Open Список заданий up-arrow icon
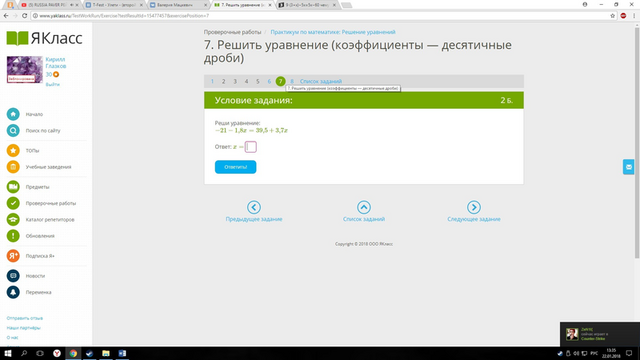 [364, 207]
